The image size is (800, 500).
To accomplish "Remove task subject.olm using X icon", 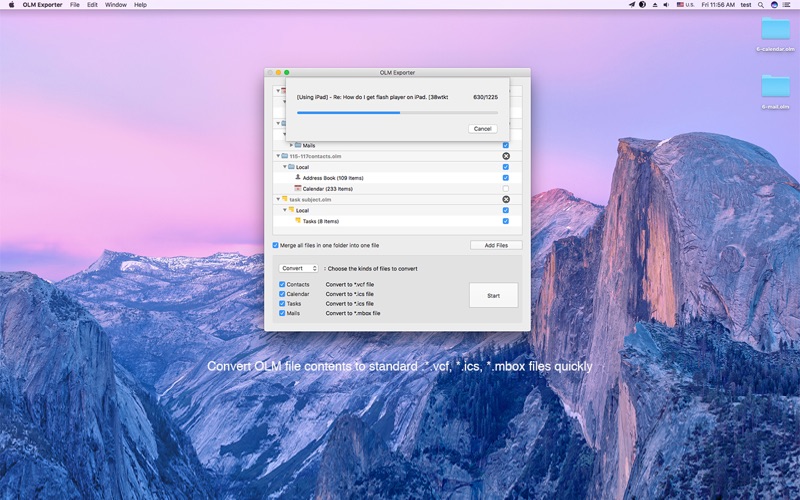I will click(x=506, y=199).
